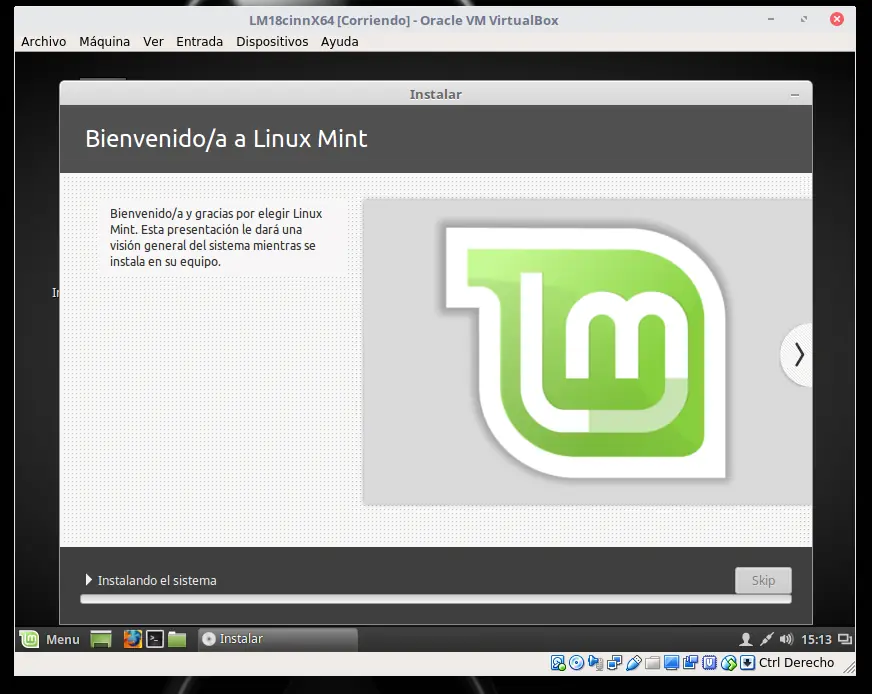Open the Máquina menu

[x=105, y=42]
